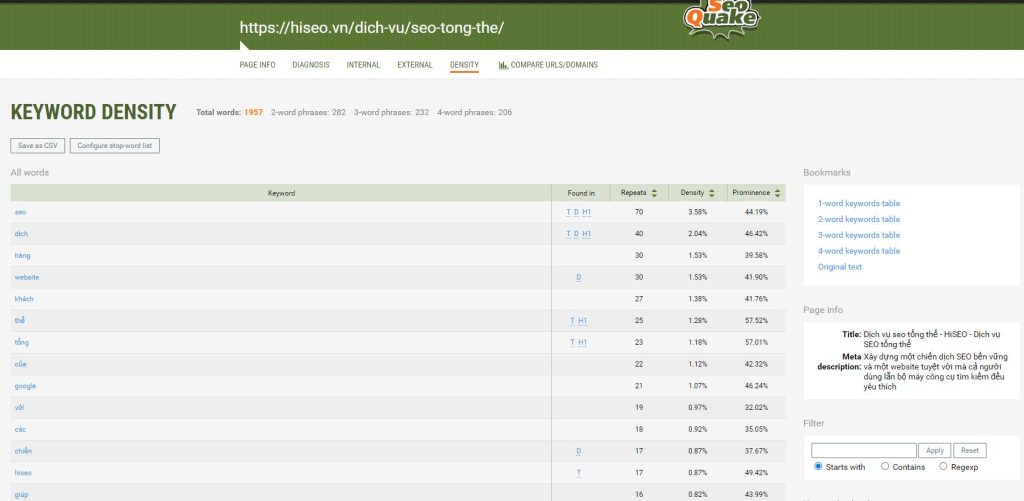
Task: Click the D indicator in the chiến row
Action: 578,451
